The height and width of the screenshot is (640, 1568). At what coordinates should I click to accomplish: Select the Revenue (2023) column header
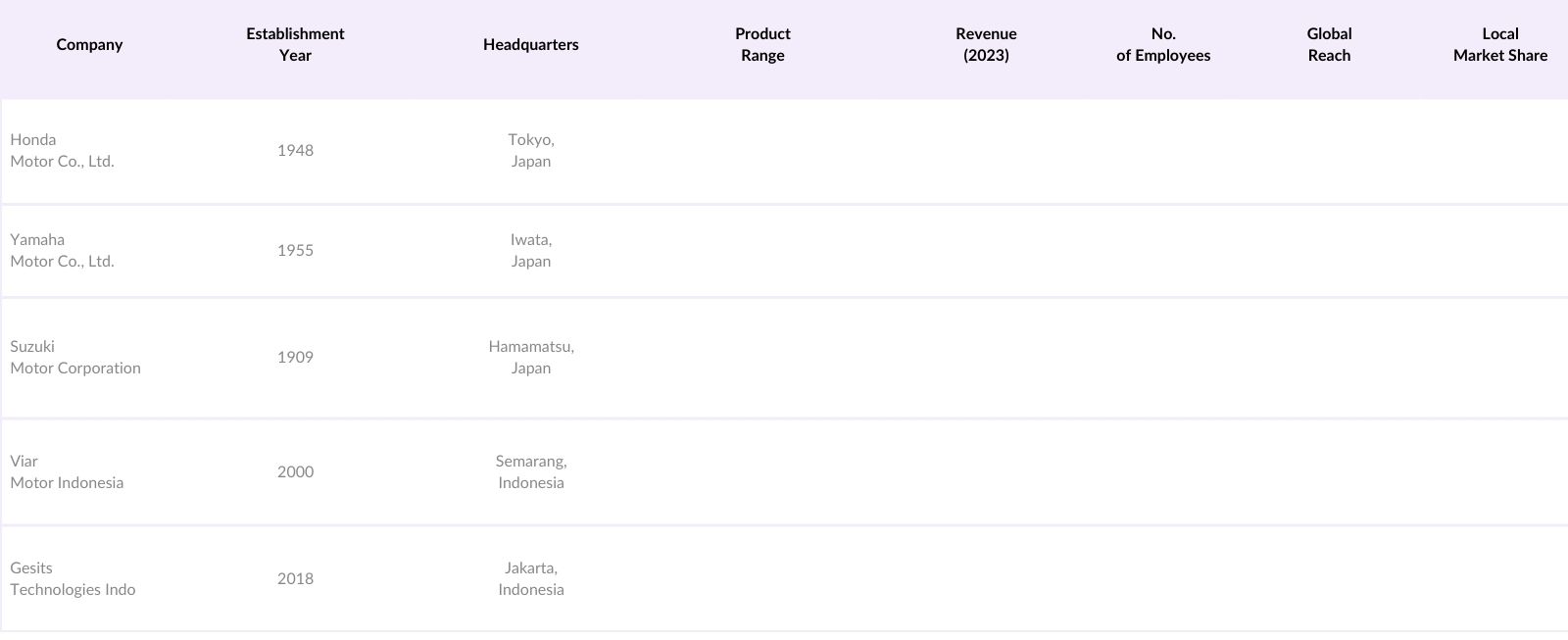(986, 44)
